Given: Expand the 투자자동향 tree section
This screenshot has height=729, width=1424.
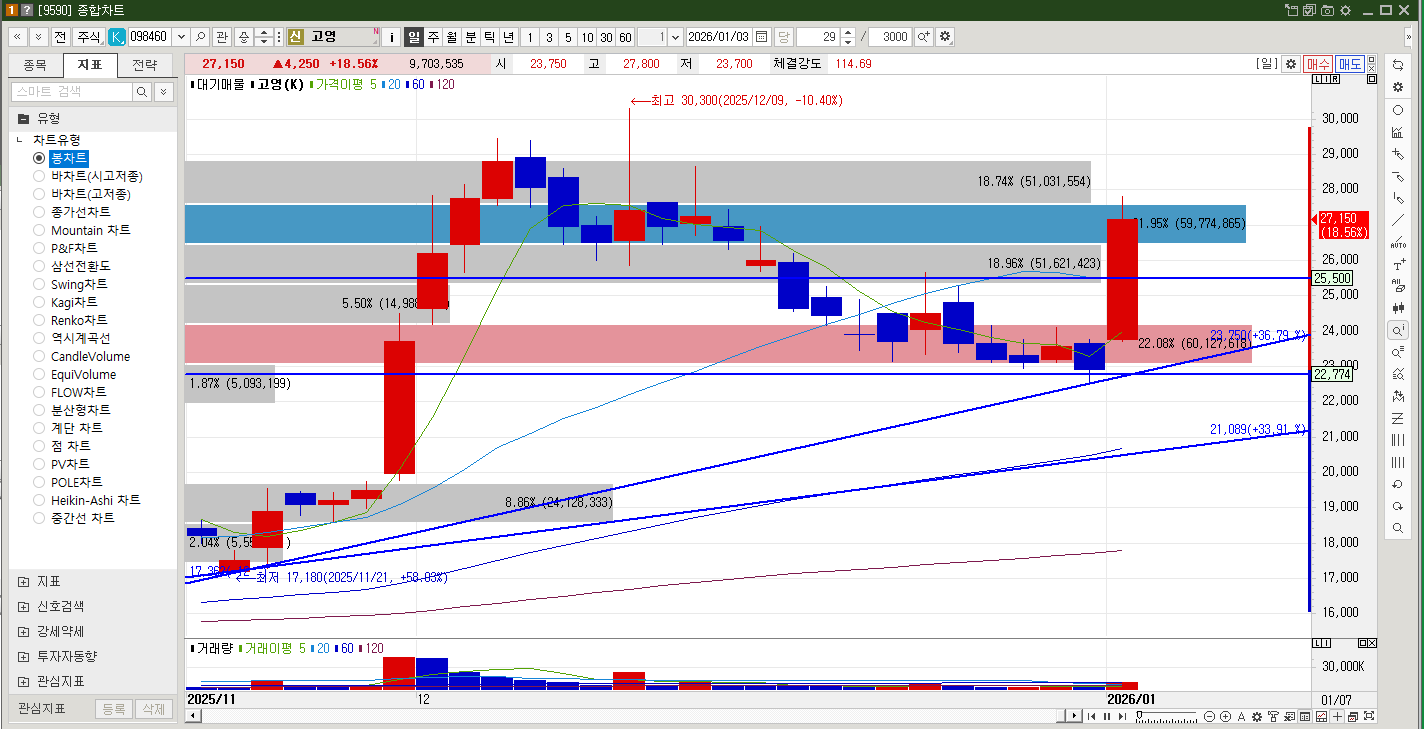Looking at the screenshot, I should (23, 656).
